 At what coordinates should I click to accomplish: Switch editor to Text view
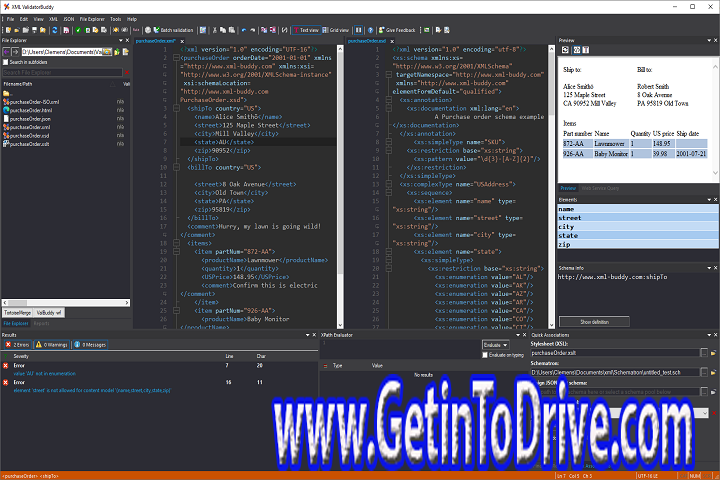coord(306,30)
